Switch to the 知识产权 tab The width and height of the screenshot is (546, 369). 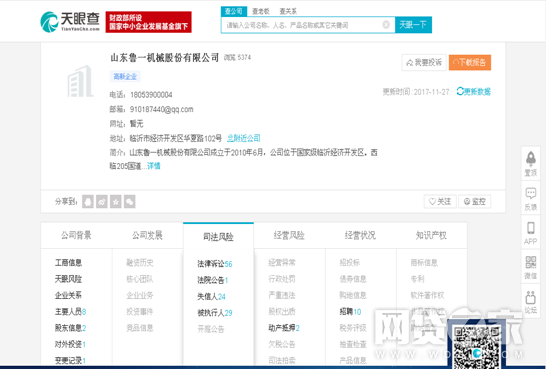[x=431, y=236]
